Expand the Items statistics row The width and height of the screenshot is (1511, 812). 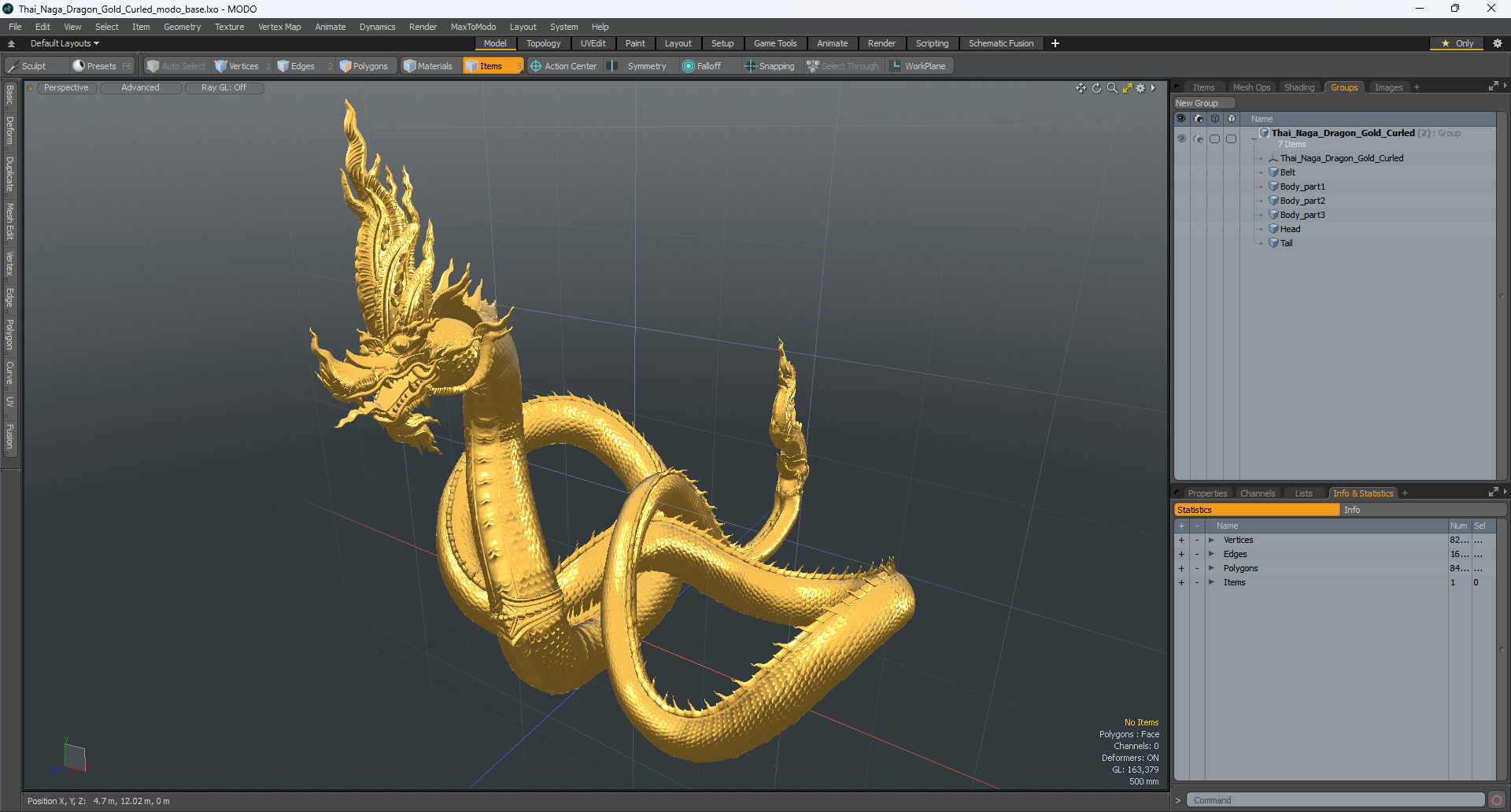1211,582
